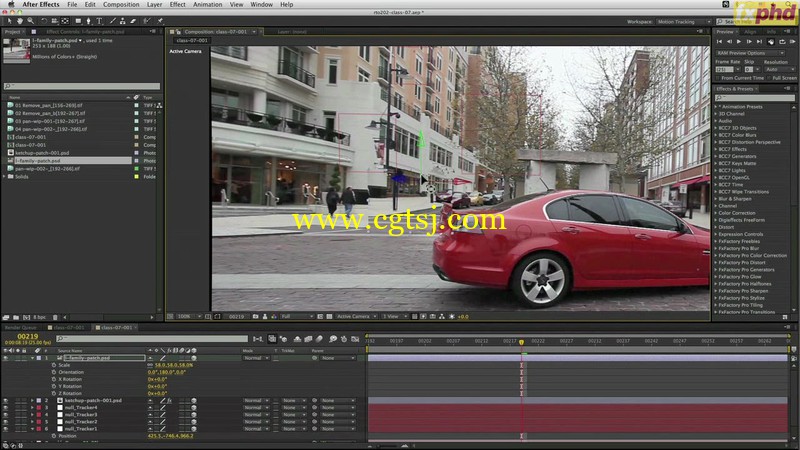Open the 1 View layout dropdown
Image resolution: width=800 pixels, height=450 pixels.
click(x=394, y=317)
